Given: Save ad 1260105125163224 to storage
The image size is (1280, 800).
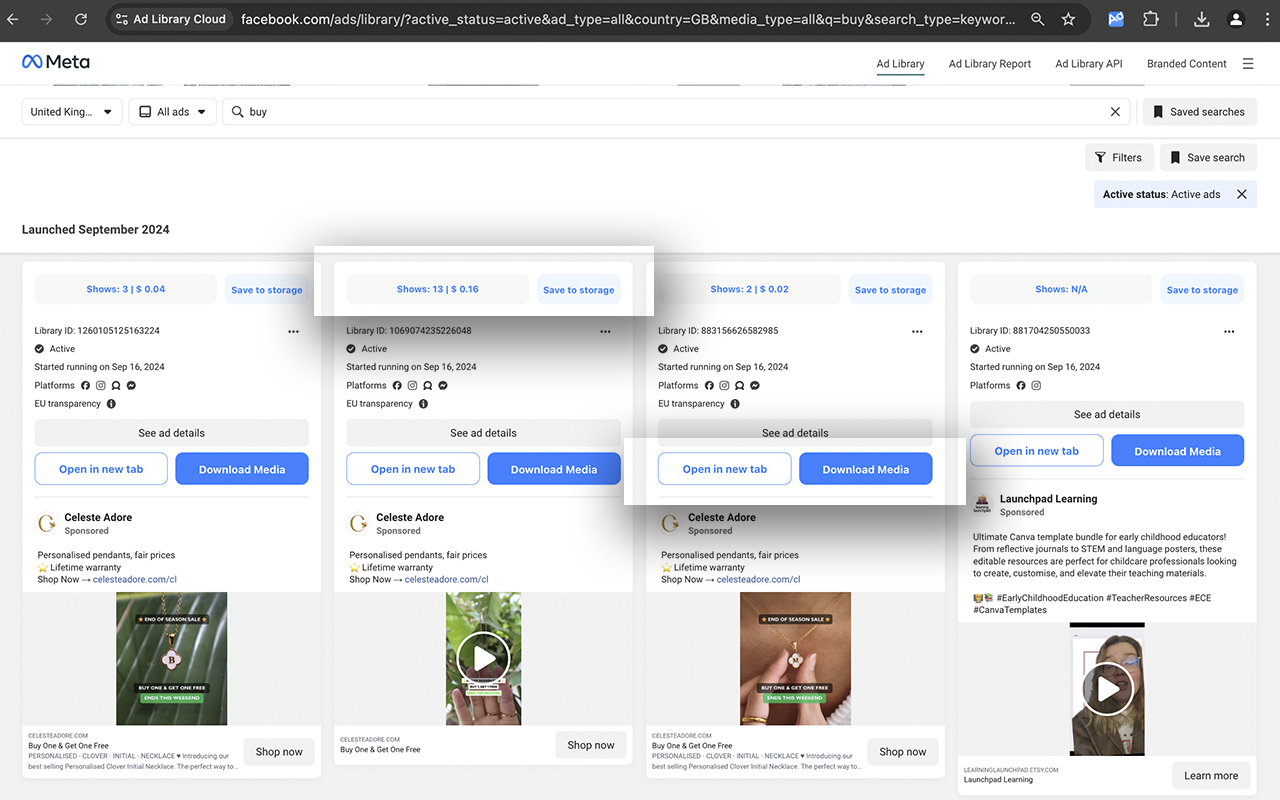Looking at the screenshot, I should pyautogui.click(x=267, y=289).
